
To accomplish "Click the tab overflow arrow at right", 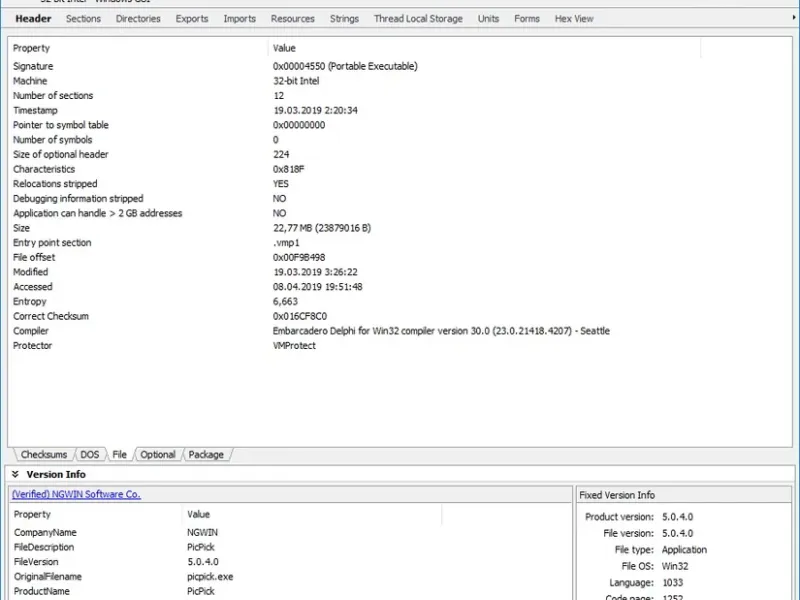I will [x=793, y=18].
